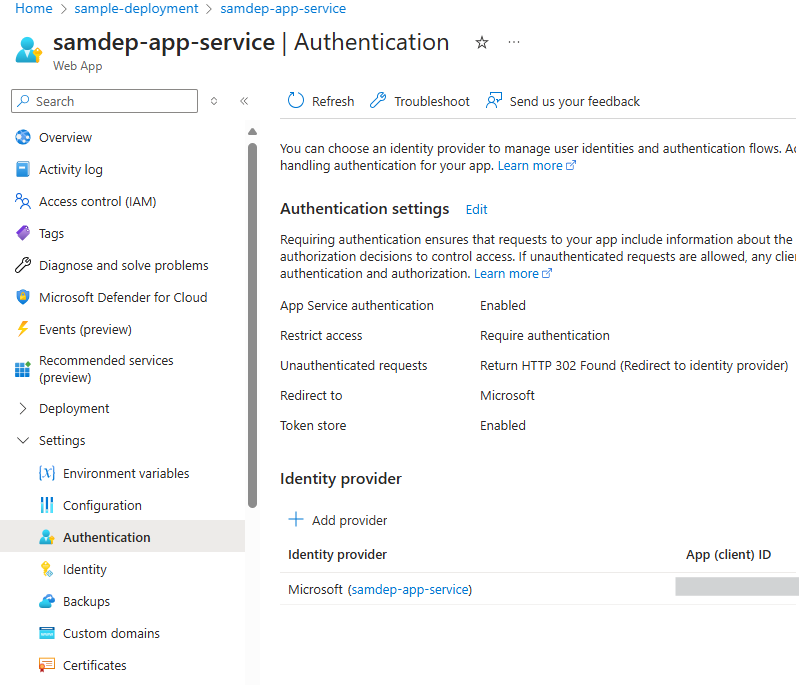Click the Configuration bars icon

point(47,505)
